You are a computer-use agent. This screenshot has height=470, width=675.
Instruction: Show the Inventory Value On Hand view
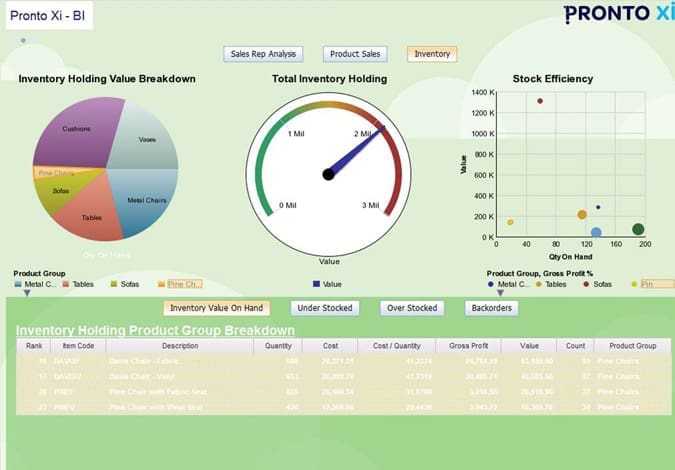click(x=217, y=308)
